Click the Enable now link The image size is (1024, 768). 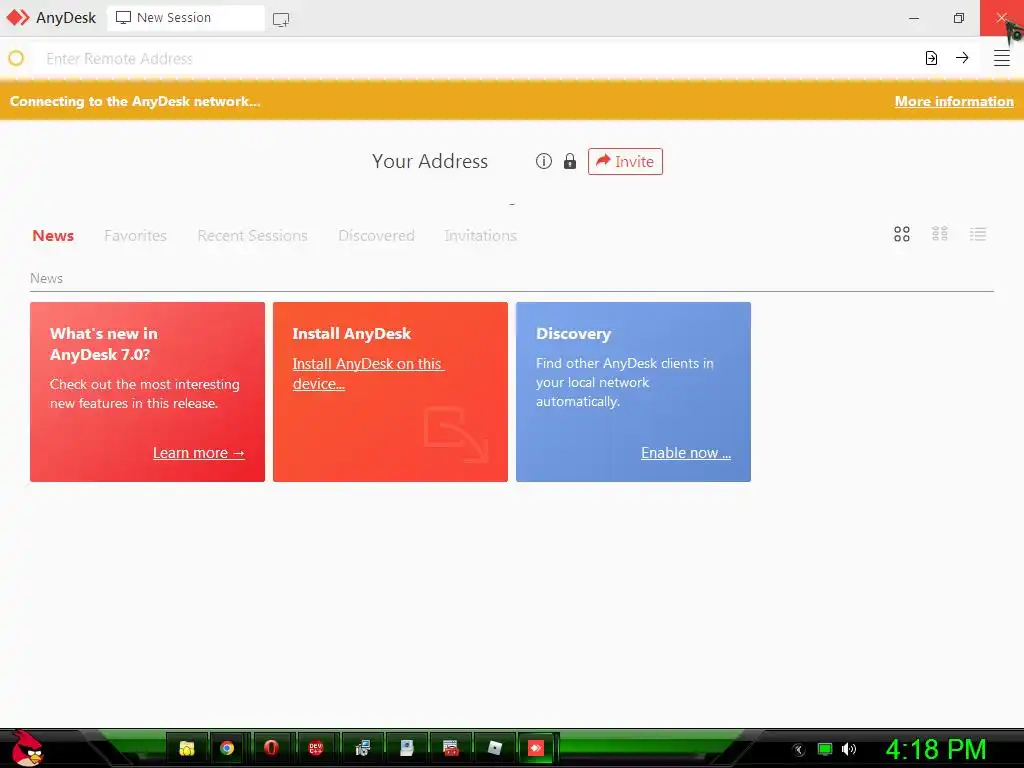point(686,453)
